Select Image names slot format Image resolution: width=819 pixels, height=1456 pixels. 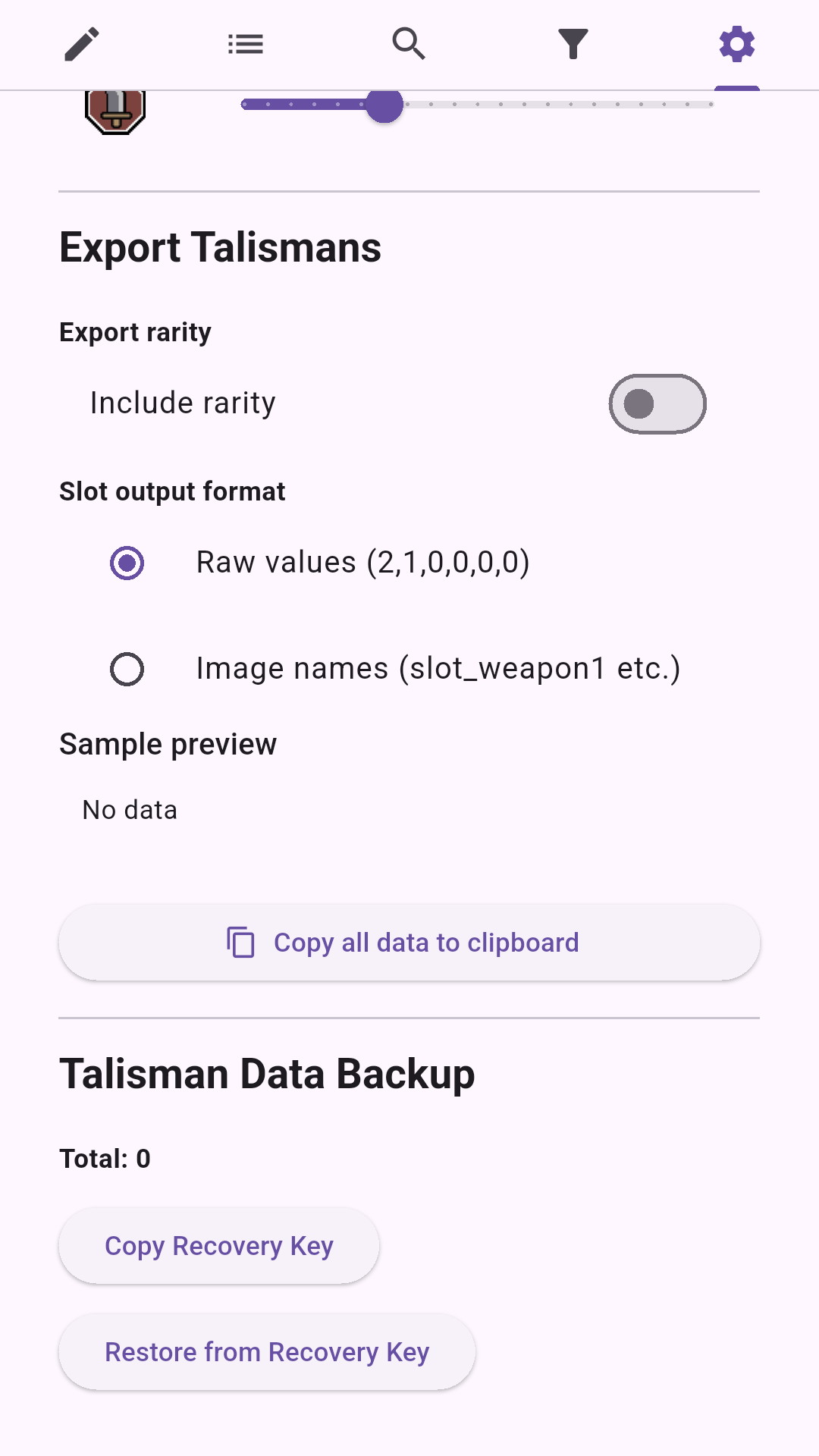click(127, 669)
